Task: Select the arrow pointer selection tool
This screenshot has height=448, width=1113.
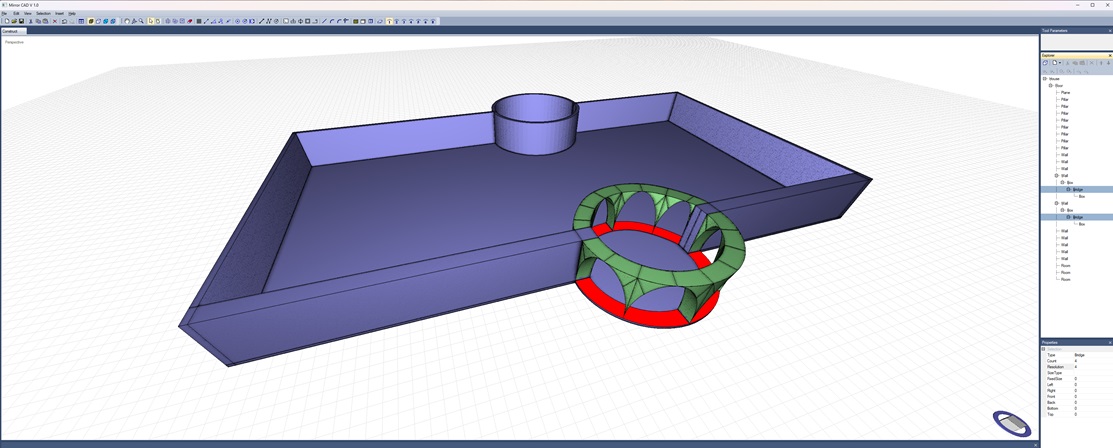Action: click(x=151, y=21)
